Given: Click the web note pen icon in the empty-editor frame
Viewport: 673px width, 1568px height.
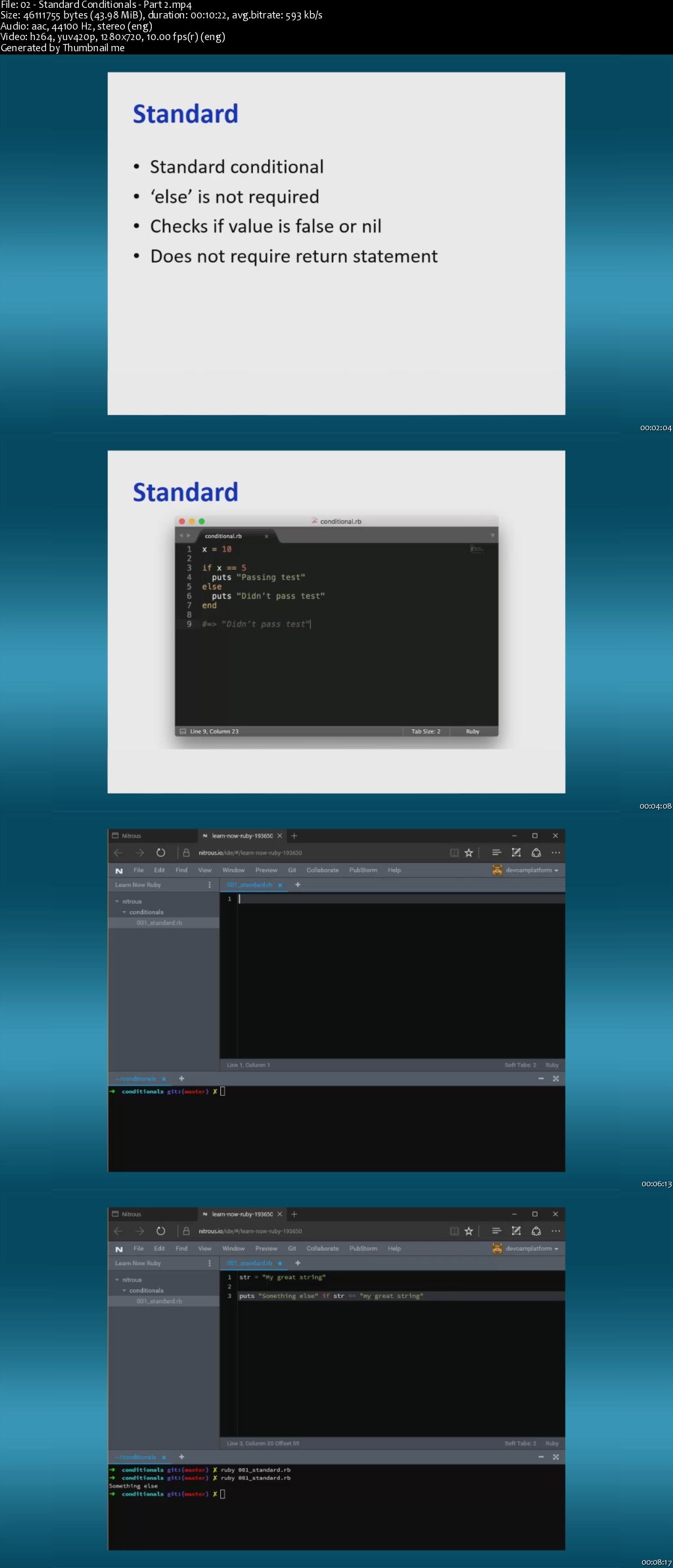Looking at the screenshot, I should click(516, 853).
